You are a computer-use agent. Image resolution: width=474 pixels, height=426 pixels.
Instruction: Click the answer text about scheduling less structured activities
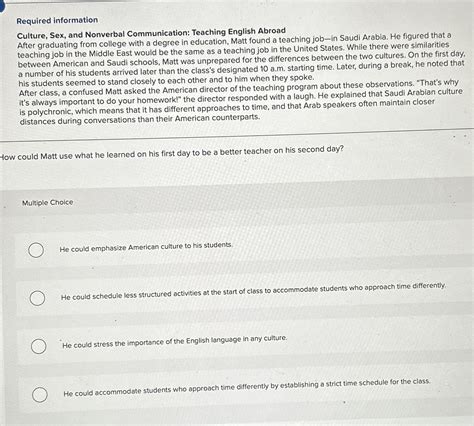pyautogui.click(x=253, y=292)
